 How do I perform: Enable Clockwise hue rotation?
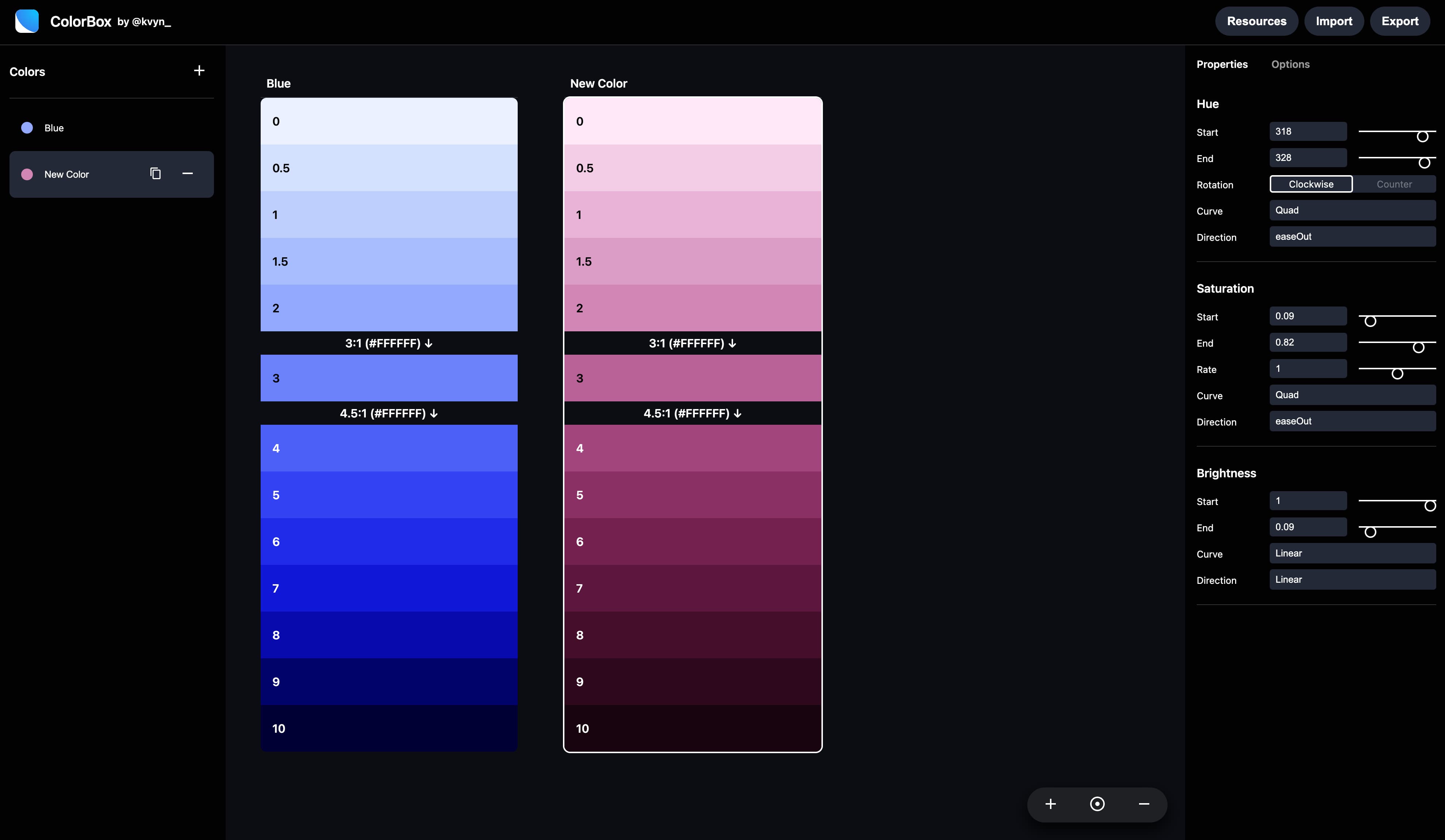click(1310, 184)
